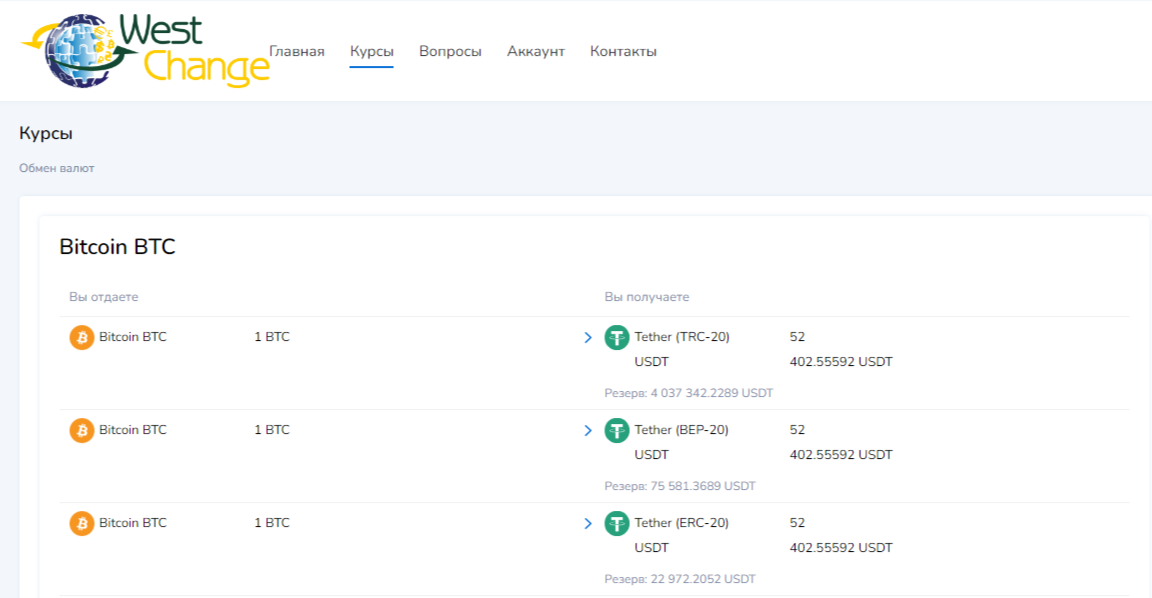1152x598 pixels.
Task: Click the Tether (ERC-20) coin icon
Action: pos(616,524)
